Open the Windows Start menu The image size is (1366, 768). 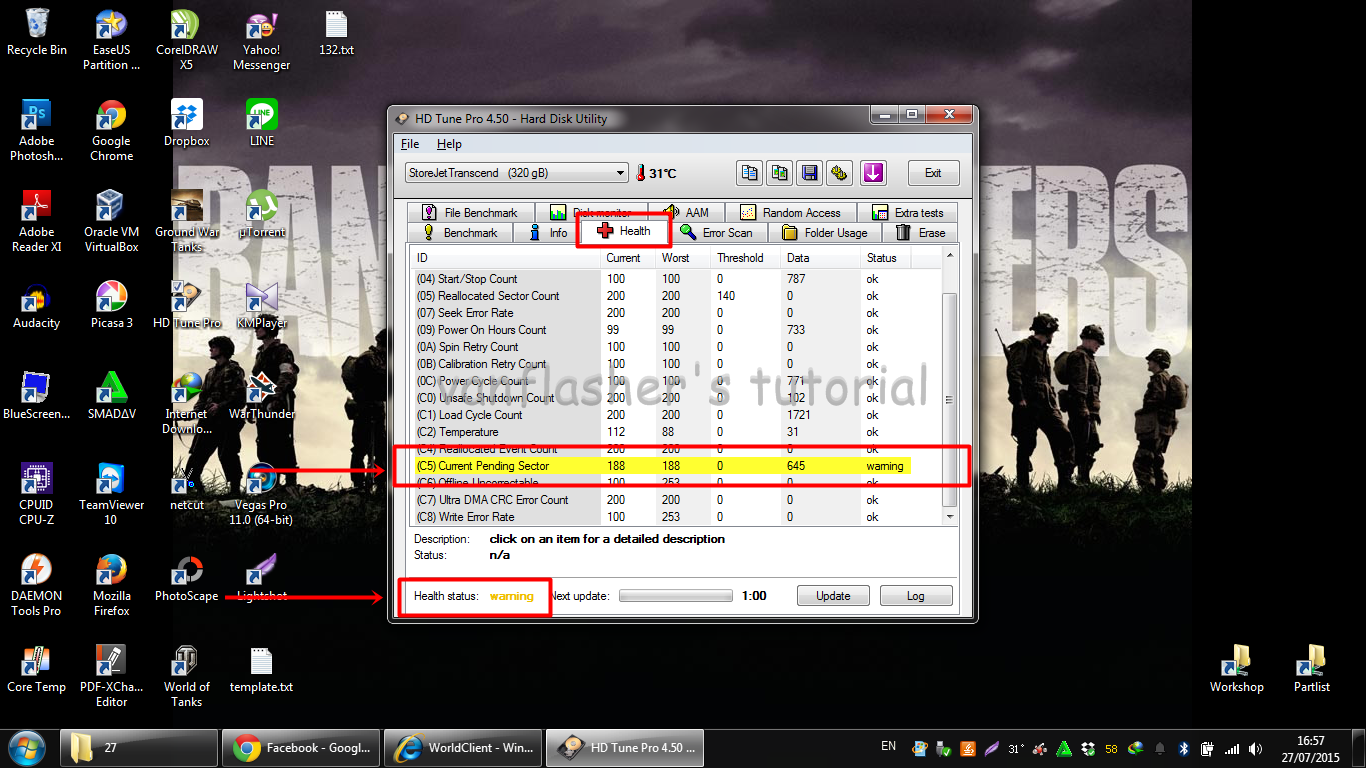(x=26, y=747)
